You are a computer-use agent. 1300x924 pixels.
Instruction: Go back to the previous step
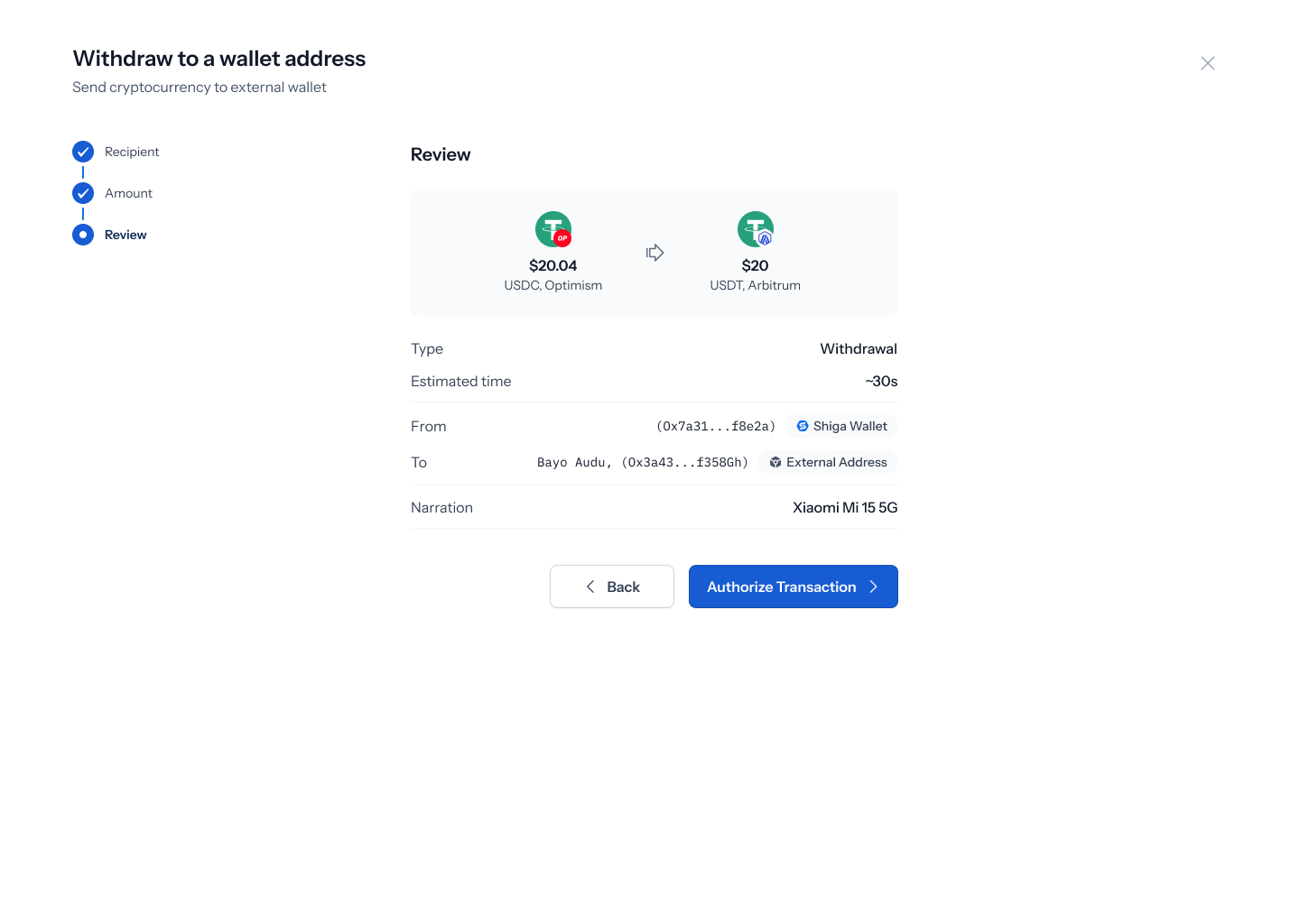[612, 587]
